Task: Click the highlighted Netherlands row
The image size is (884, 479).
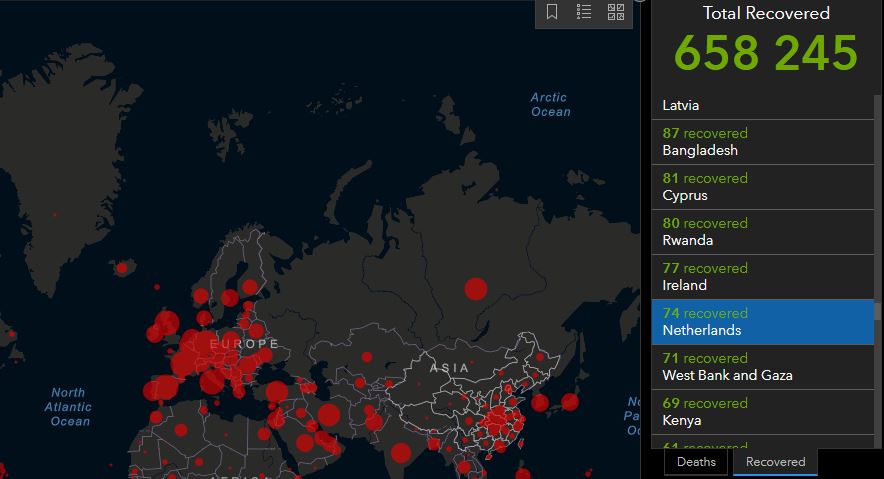Action: point(763,322)
